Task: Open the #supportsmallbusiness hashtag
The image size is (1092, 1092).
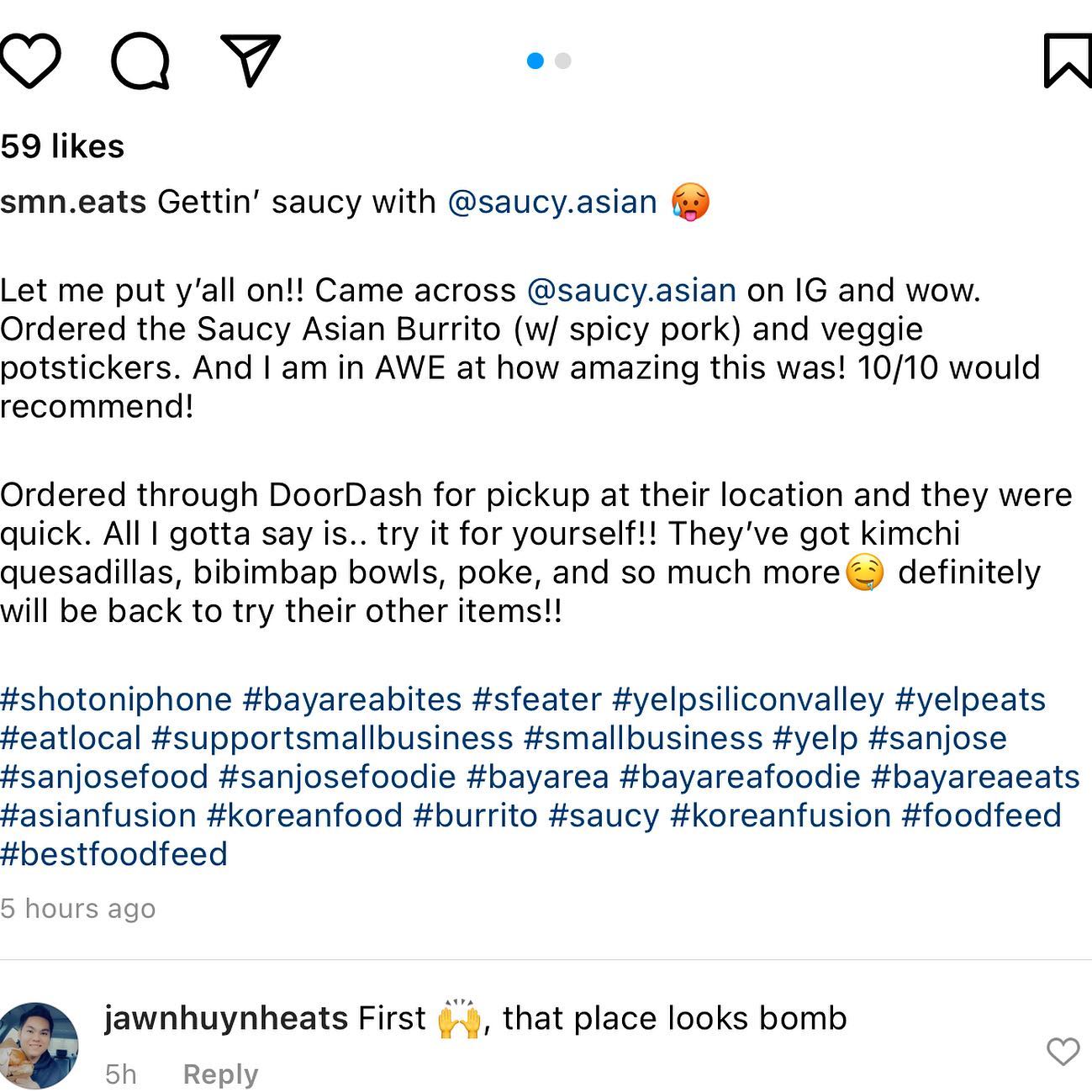Action: 332,738
